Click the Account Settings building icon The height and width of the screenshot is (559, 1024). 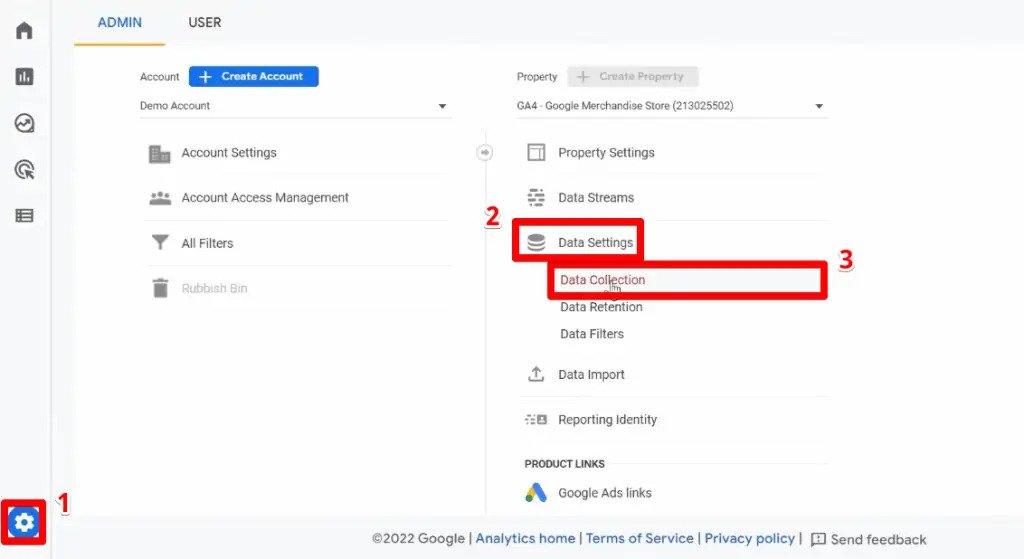[x=159, y=153]
